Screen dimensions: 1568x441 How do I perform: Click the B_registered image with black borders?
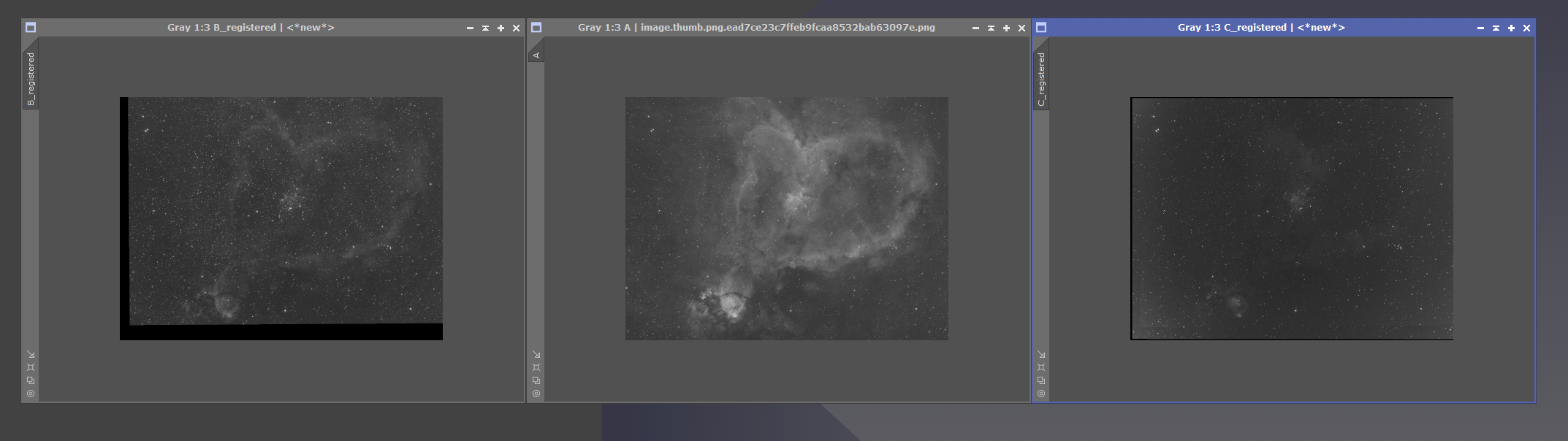(281, 218)
